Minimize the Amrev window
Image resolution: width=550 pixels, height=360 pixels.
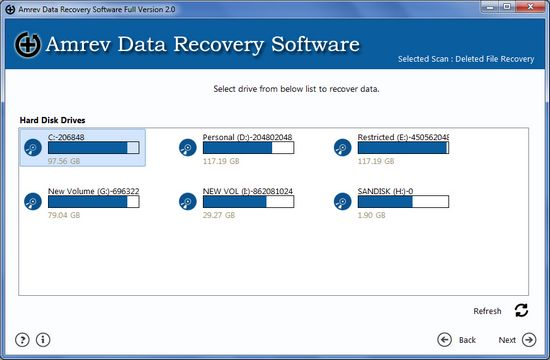[x=490, y=7]
